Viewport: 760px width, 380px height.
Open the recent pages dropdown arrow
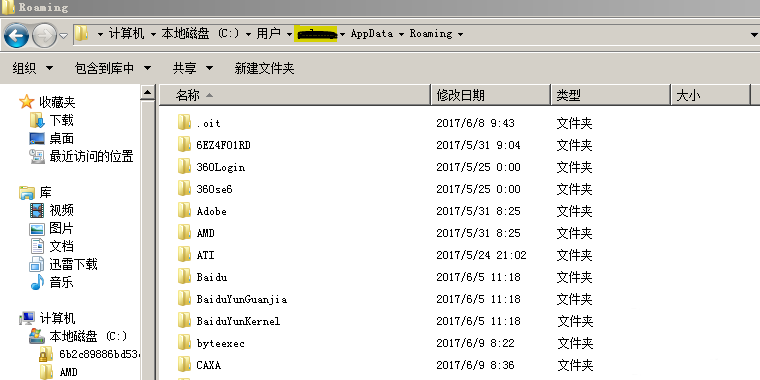[63, 35]
